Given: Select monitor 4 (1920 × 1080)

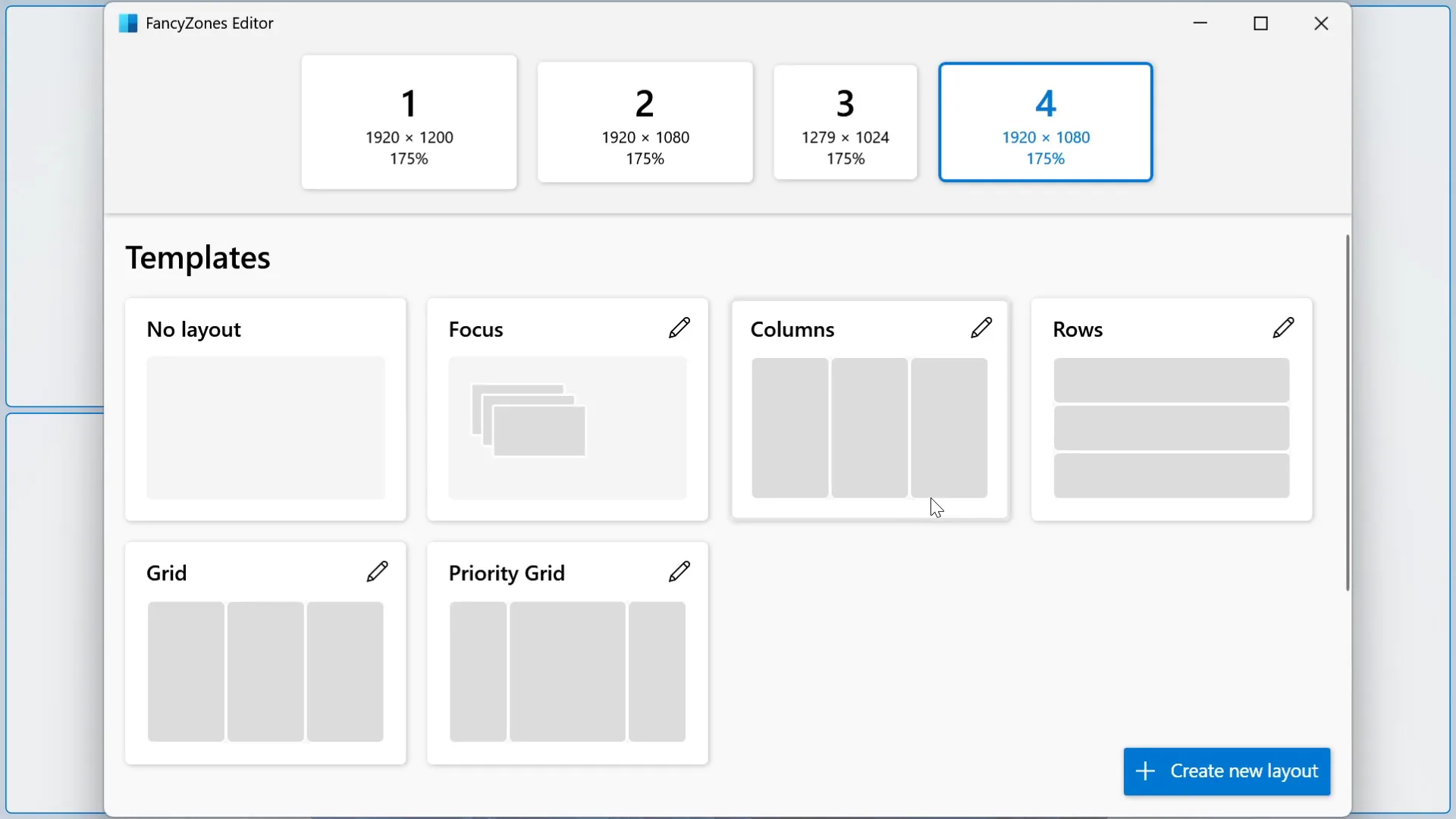Looking at the screenshot, I should coord(1046,122).
